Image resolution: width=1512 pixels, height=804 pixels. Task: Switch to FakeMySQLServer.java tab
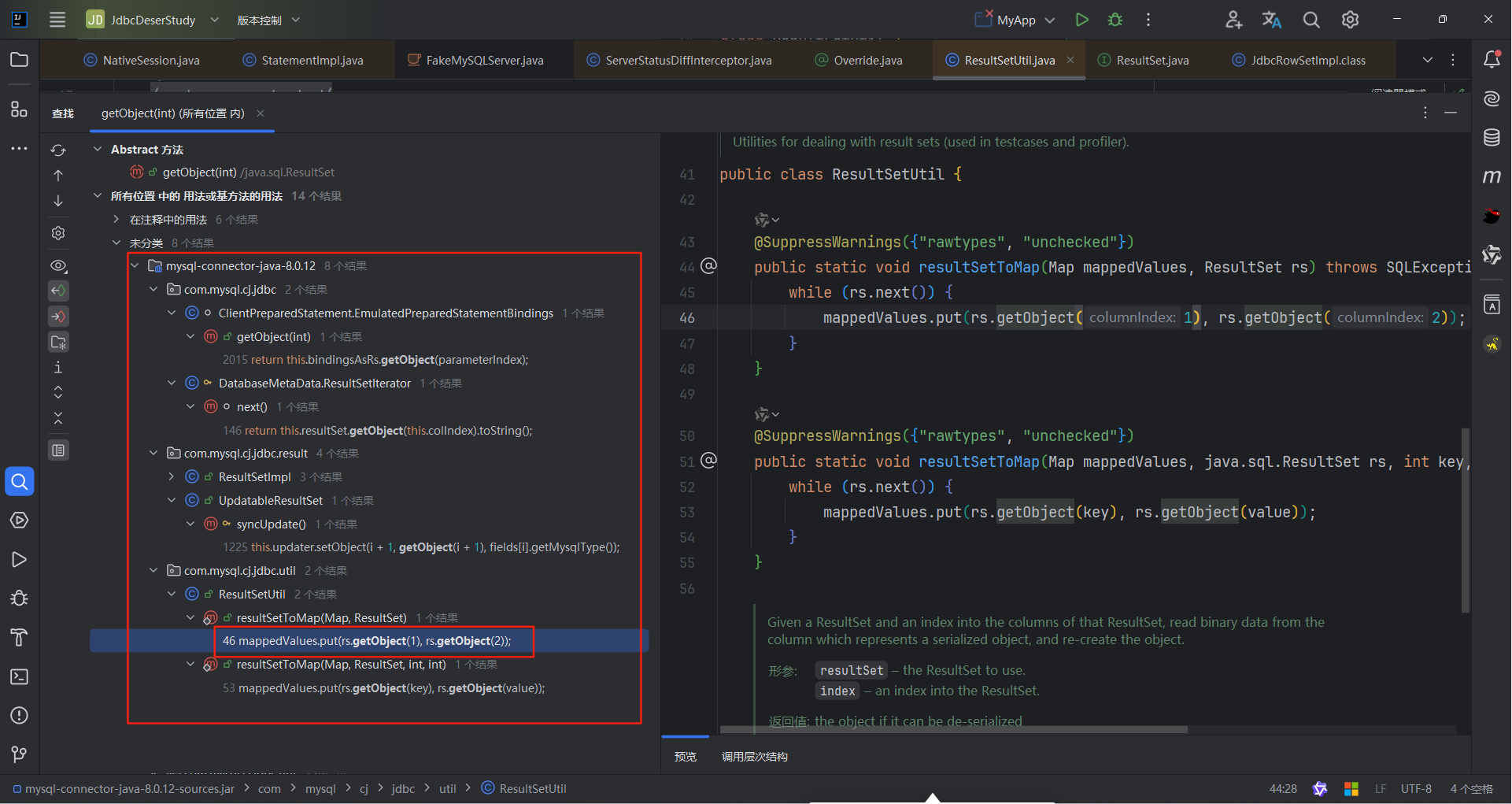click(x=475, y=60)
